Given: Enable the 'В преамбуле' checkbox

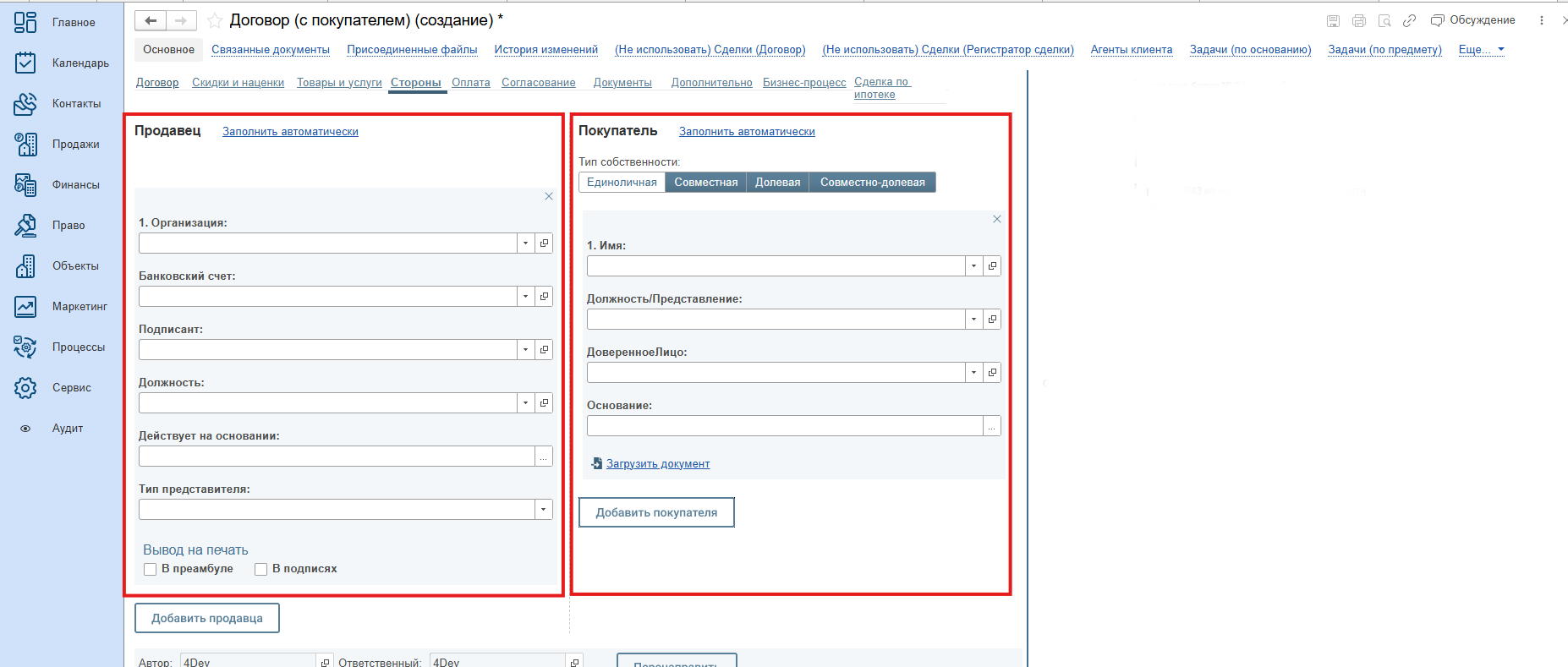Looking at the screenshot, I should 151,569.
